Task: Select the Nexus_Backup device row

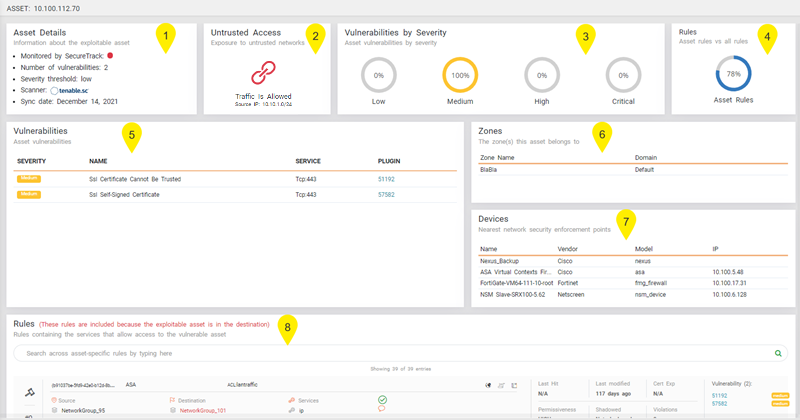Action: coord(500,259)
